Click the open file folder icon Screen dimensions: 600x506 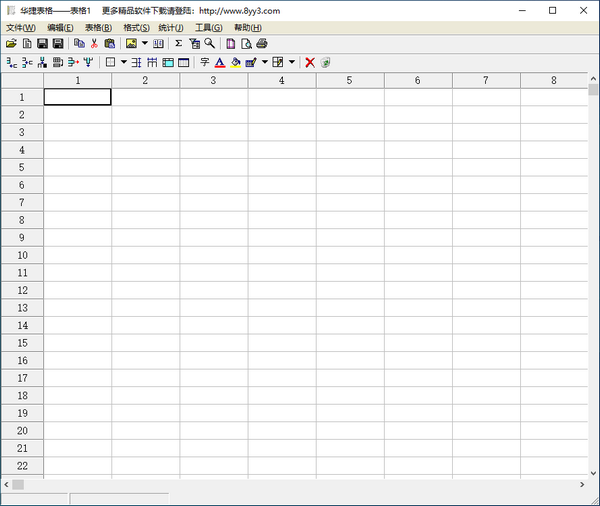coord(11,44)
